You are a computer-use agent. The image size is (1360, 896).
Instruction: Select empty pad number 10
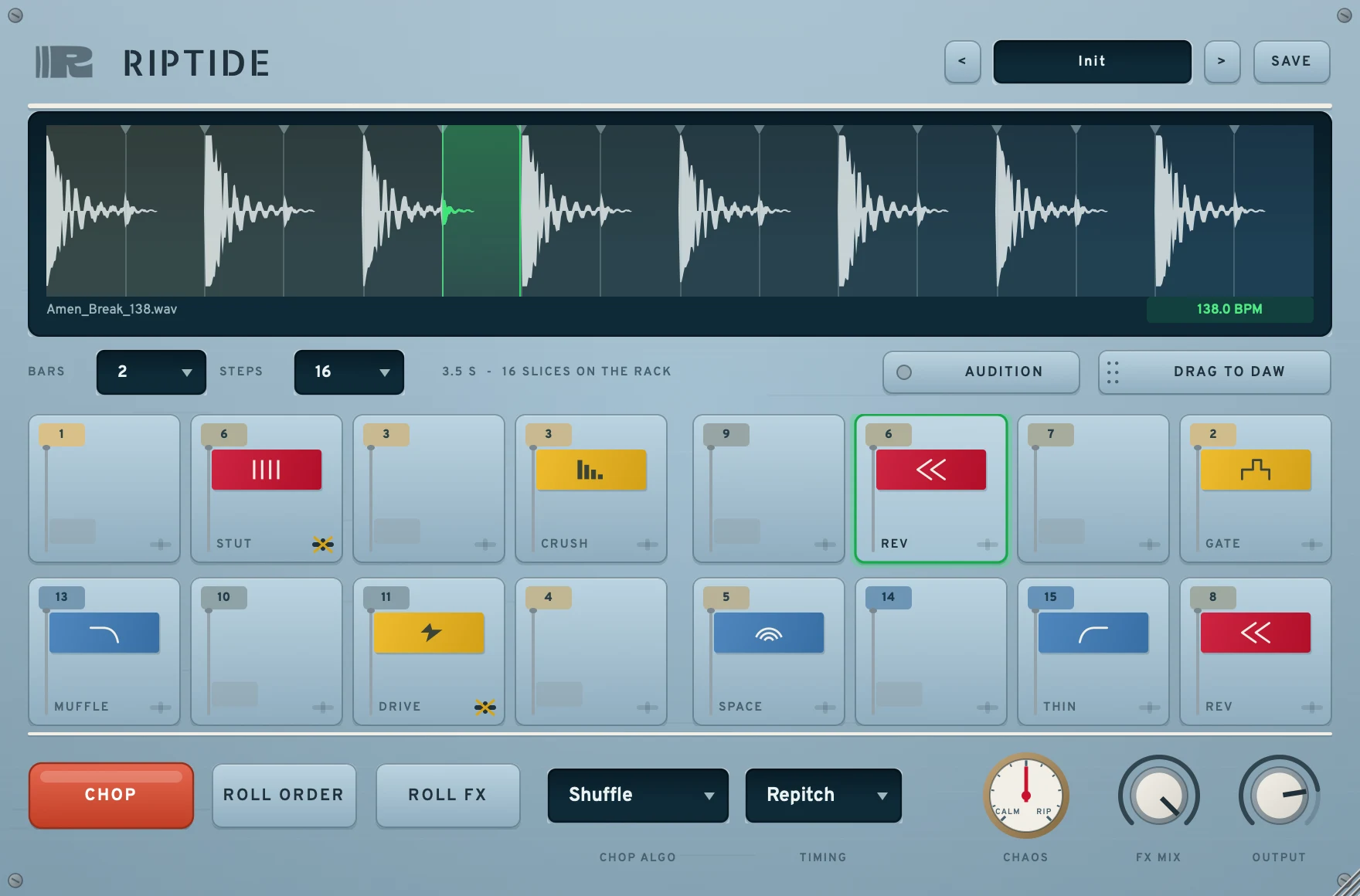click(x=267, y=652)
